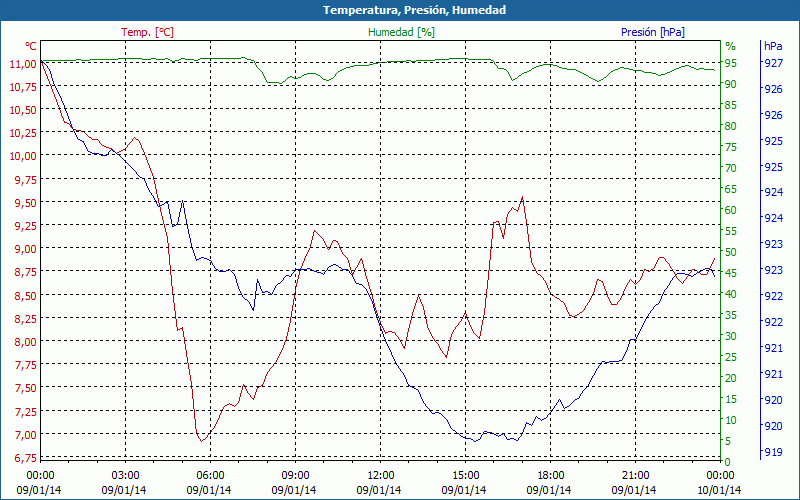
Task: Click the '06:00' time axis label
Action: 210,476
